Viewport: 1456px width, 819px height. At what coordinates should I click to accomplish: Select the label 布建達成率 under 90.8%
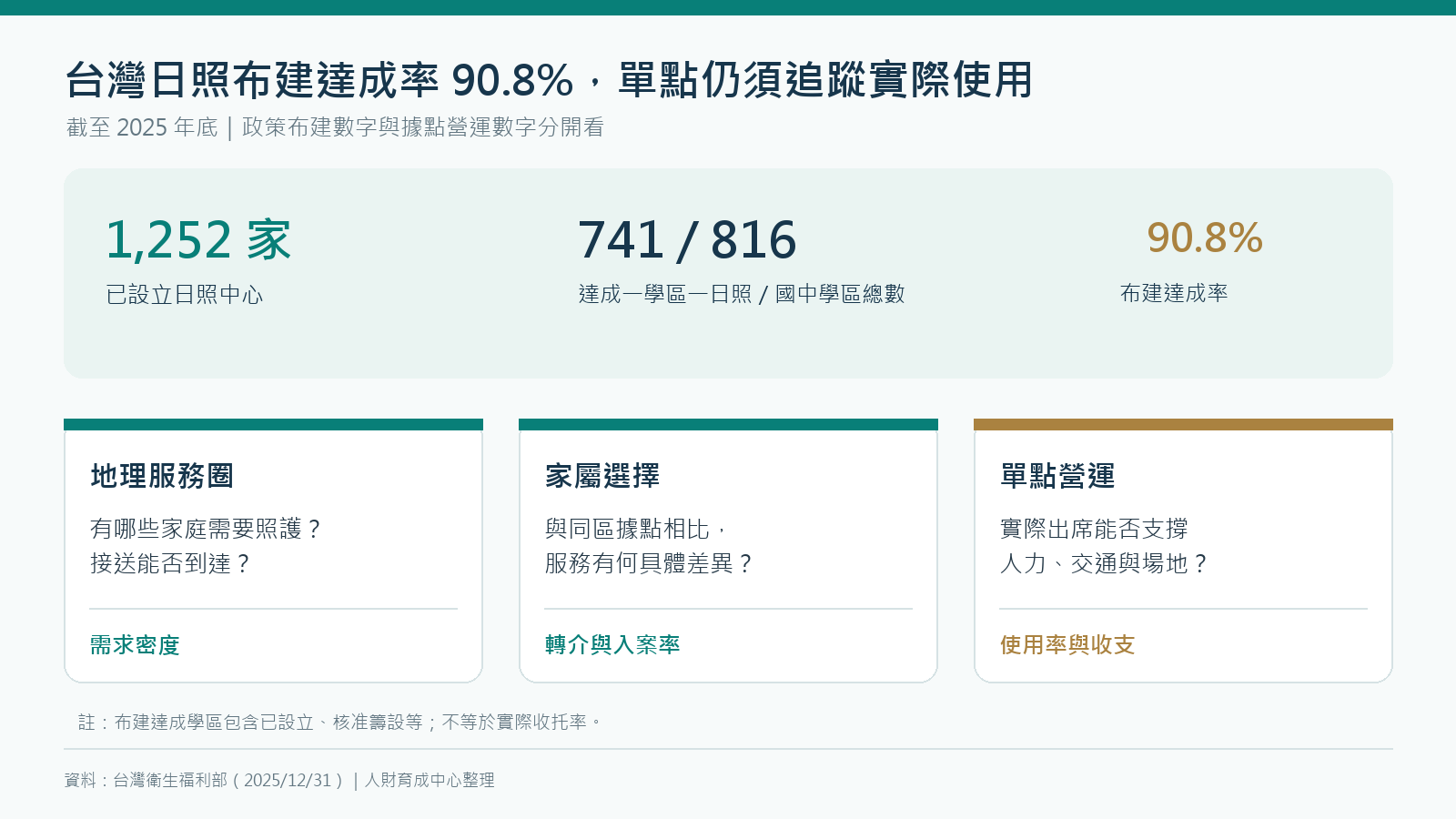point(1174,293)
